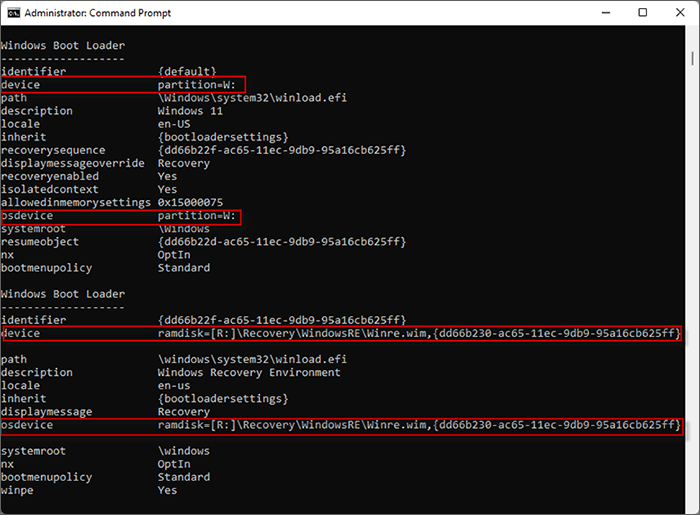Click the displaymessage 'Recovery' value
The height and width of the screenshot is (515, 700).
point(184,411)
